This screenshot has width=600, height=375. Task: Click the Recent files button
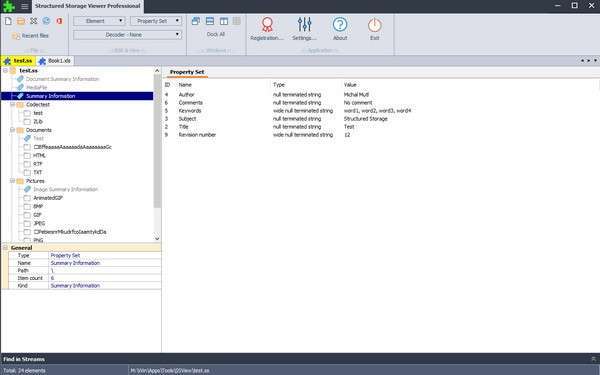[30, 36]
